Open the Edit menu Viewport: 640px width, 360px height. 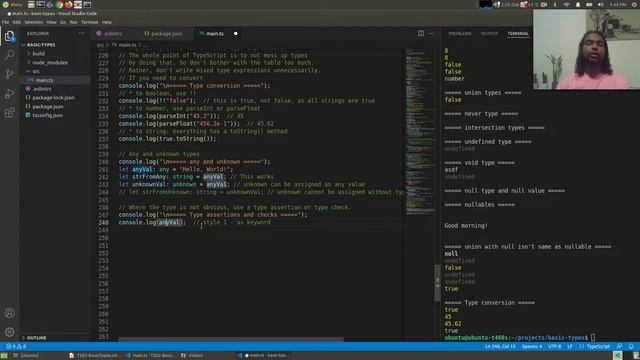pos(17,22)
